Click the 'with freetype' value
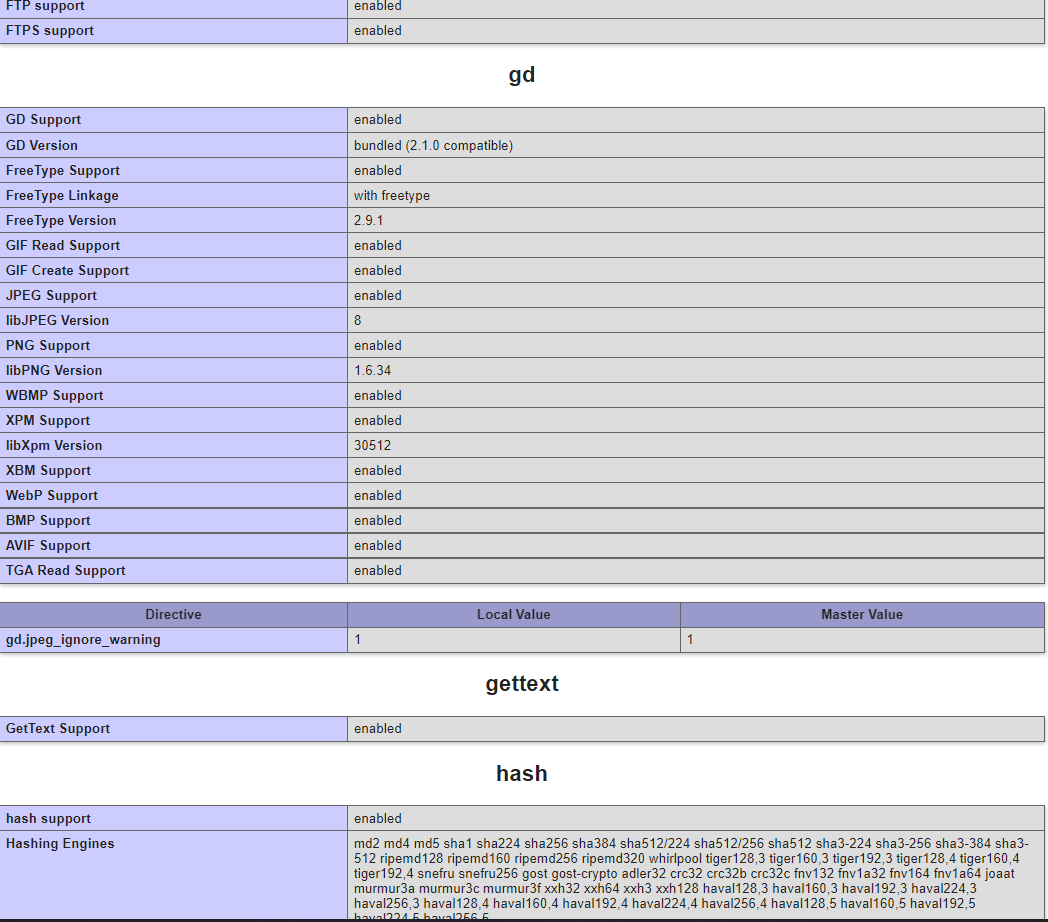 click(x=392, y=195)
